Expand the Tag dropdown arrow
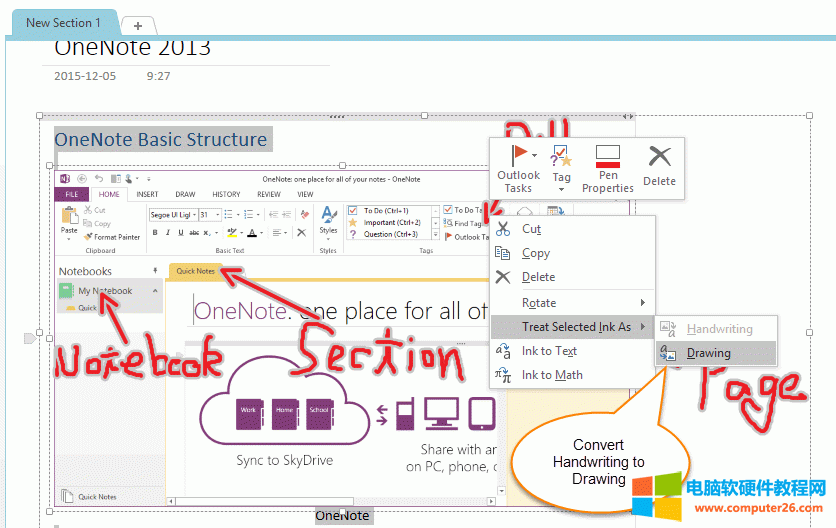The image size is (836, 528). point(562,189)
